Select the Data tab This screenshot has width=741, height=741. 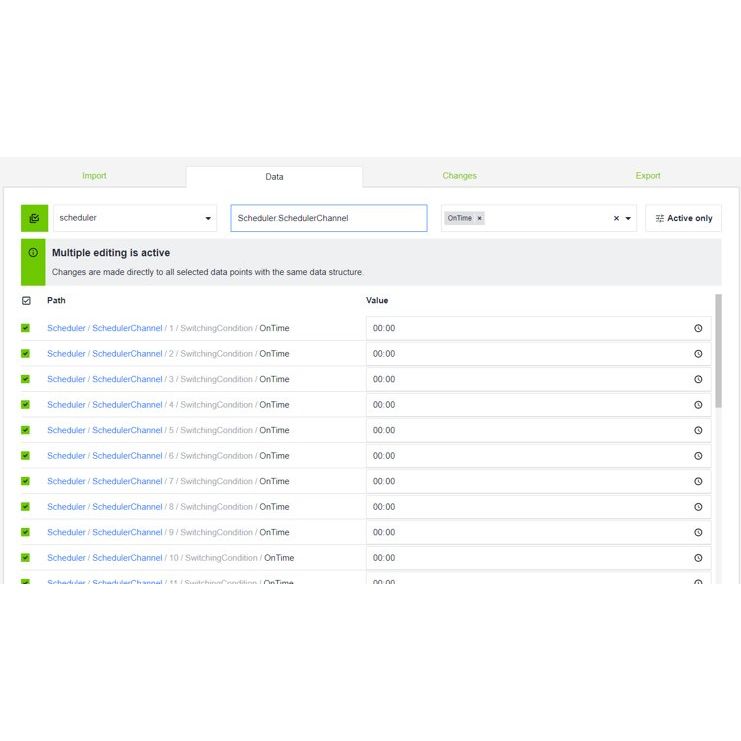pos(274,177)
